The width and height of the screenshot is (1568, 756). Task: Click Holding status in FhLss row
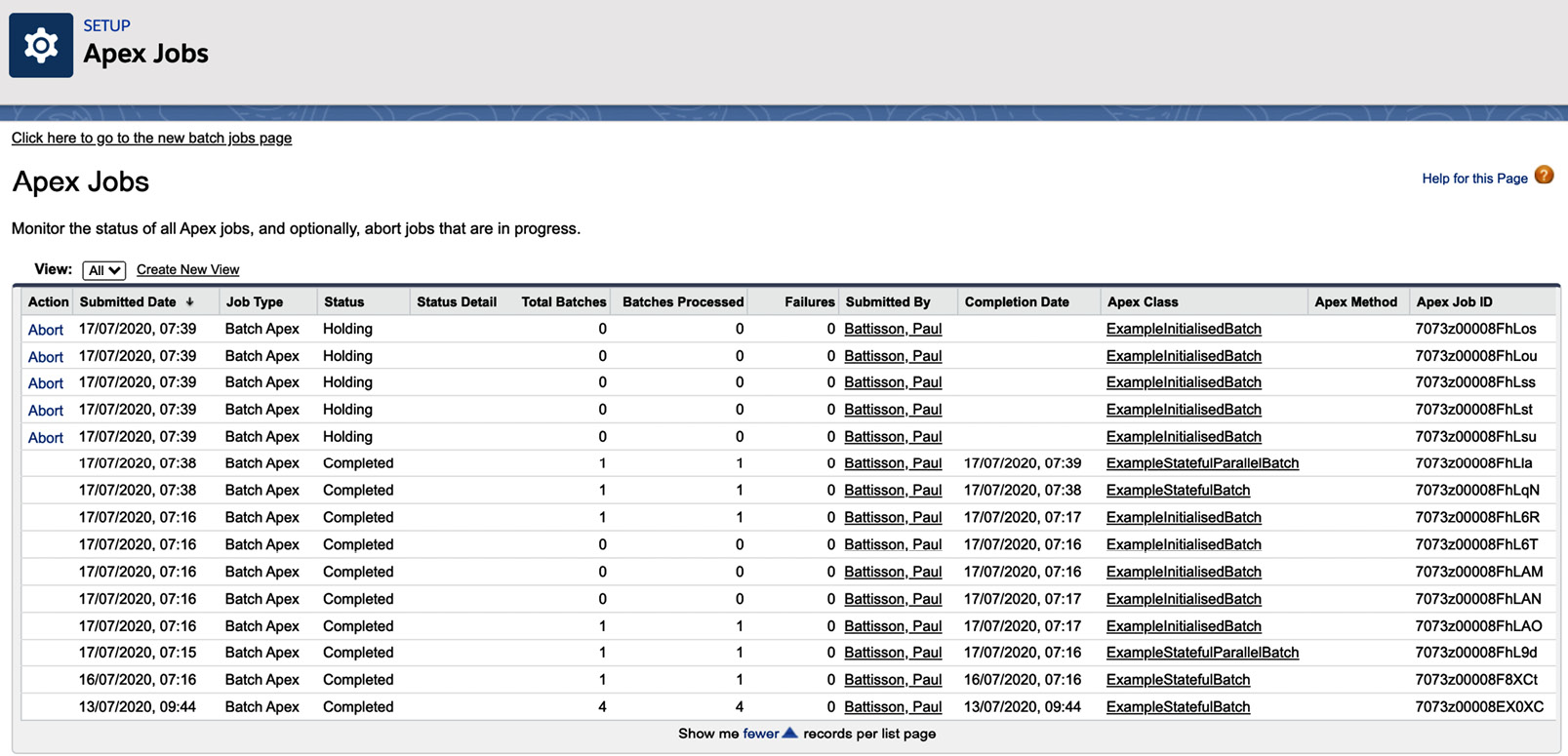347,382
